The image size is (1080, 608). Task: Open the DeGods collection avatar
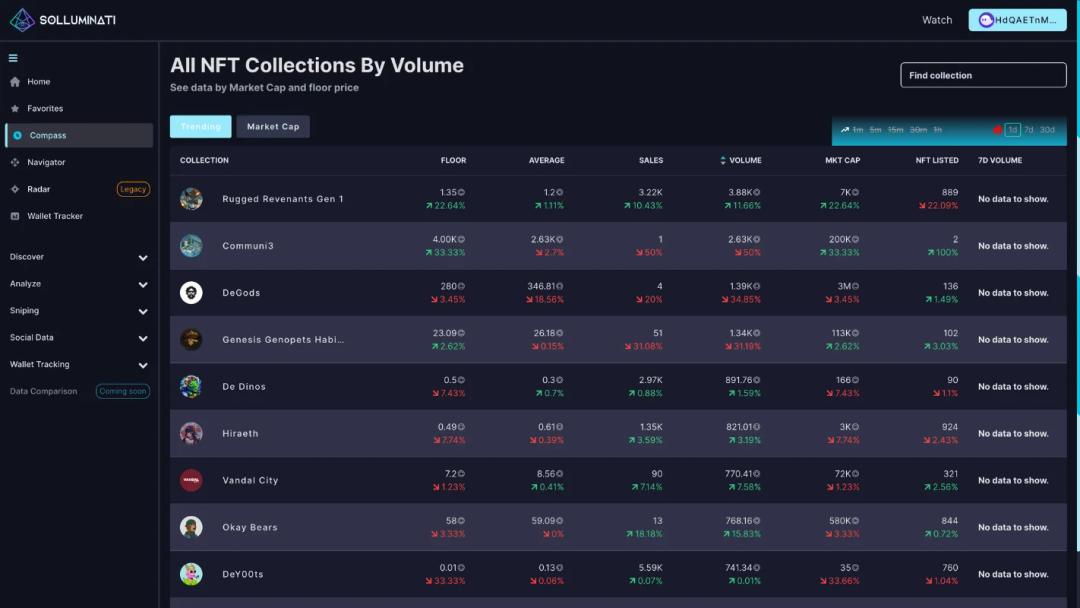tap(191, 293)
